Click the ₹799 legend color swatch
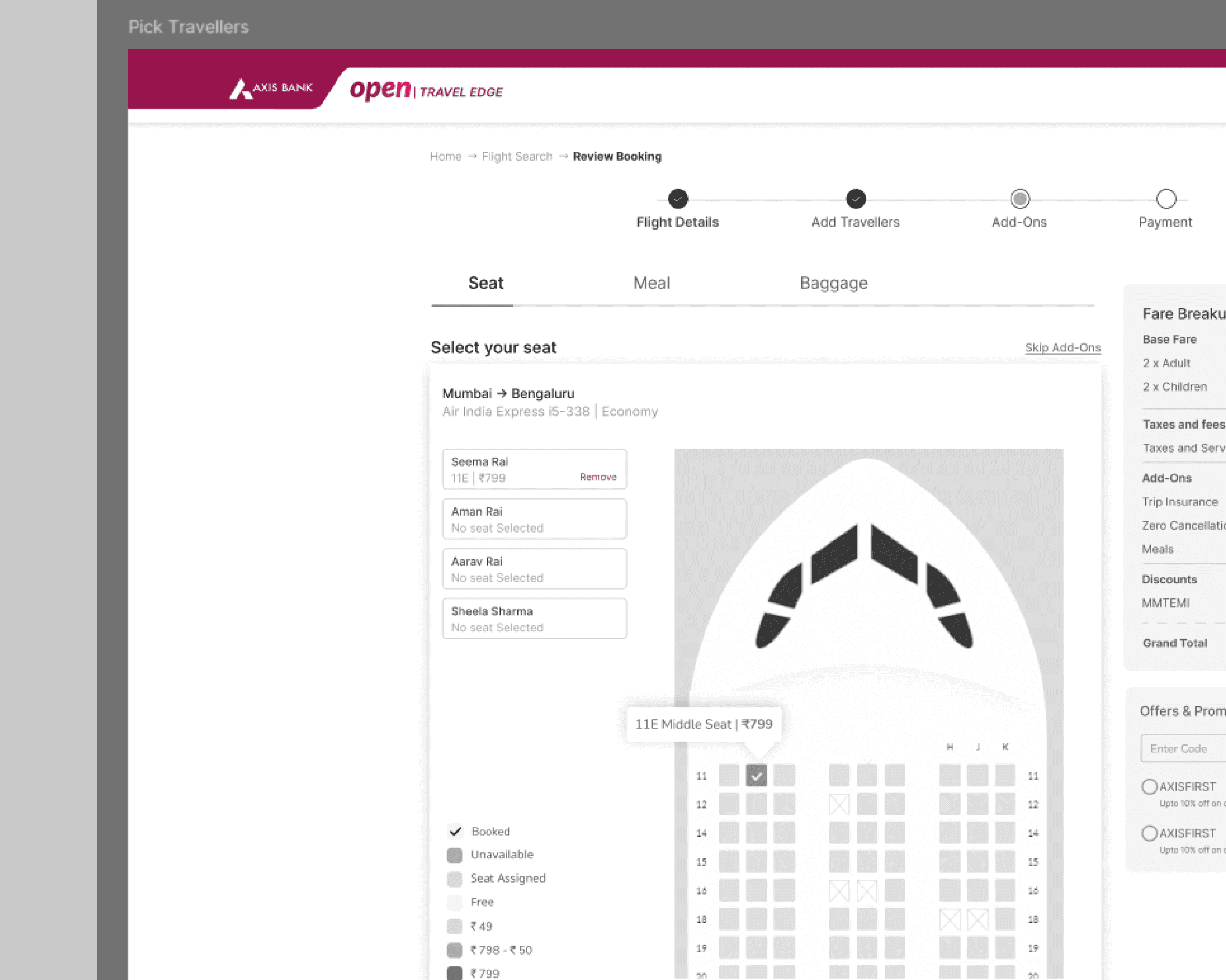The width and height of the screenshot is (1226, 980). point(454,973)
